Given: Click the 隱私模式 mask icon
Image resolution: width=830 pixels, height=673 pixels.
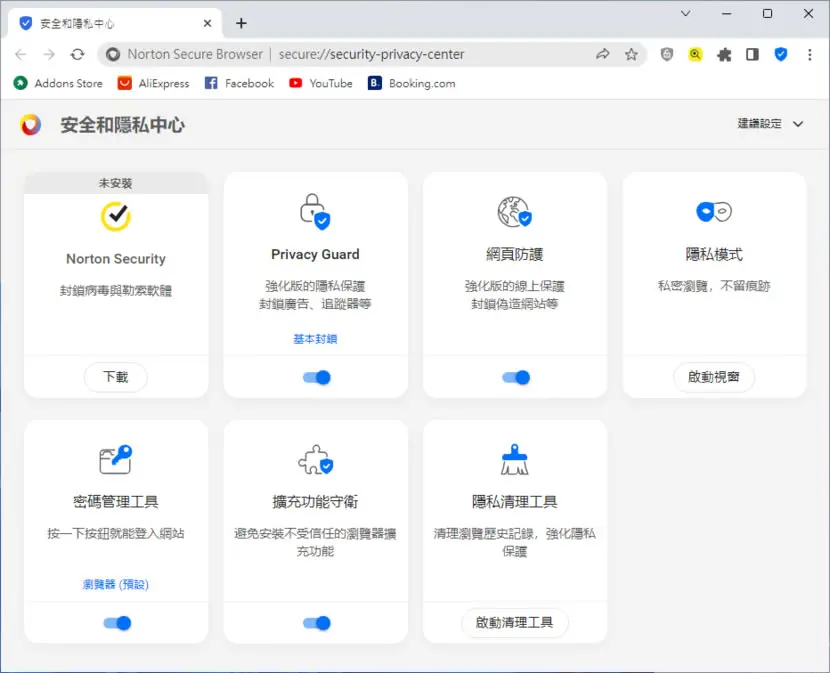Looking at the screenshot, I should click(x=714, y=212).
